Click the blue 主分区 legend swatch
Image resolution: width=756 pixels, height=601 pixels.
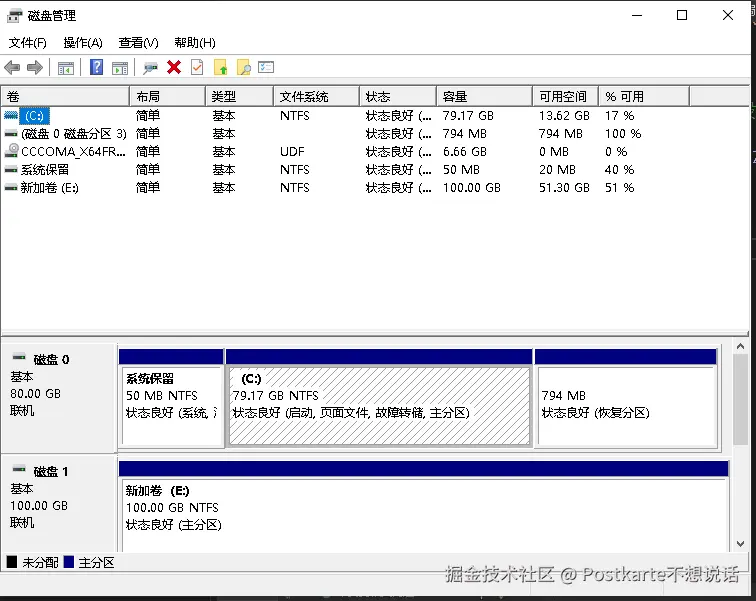(x=69, y=562)
